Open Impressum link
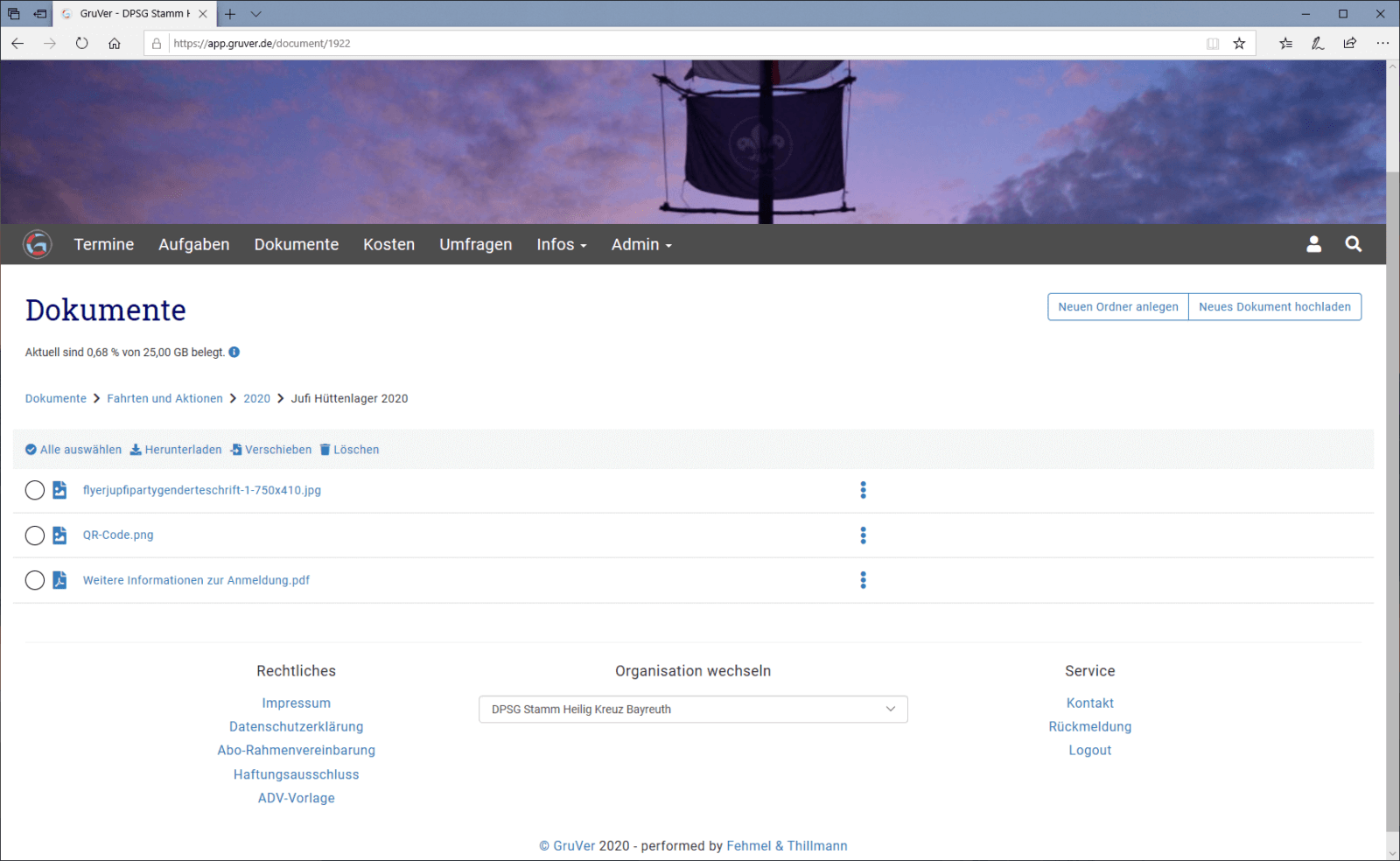The height and width of the screenshot is (861, 1400). coord(297,703)
